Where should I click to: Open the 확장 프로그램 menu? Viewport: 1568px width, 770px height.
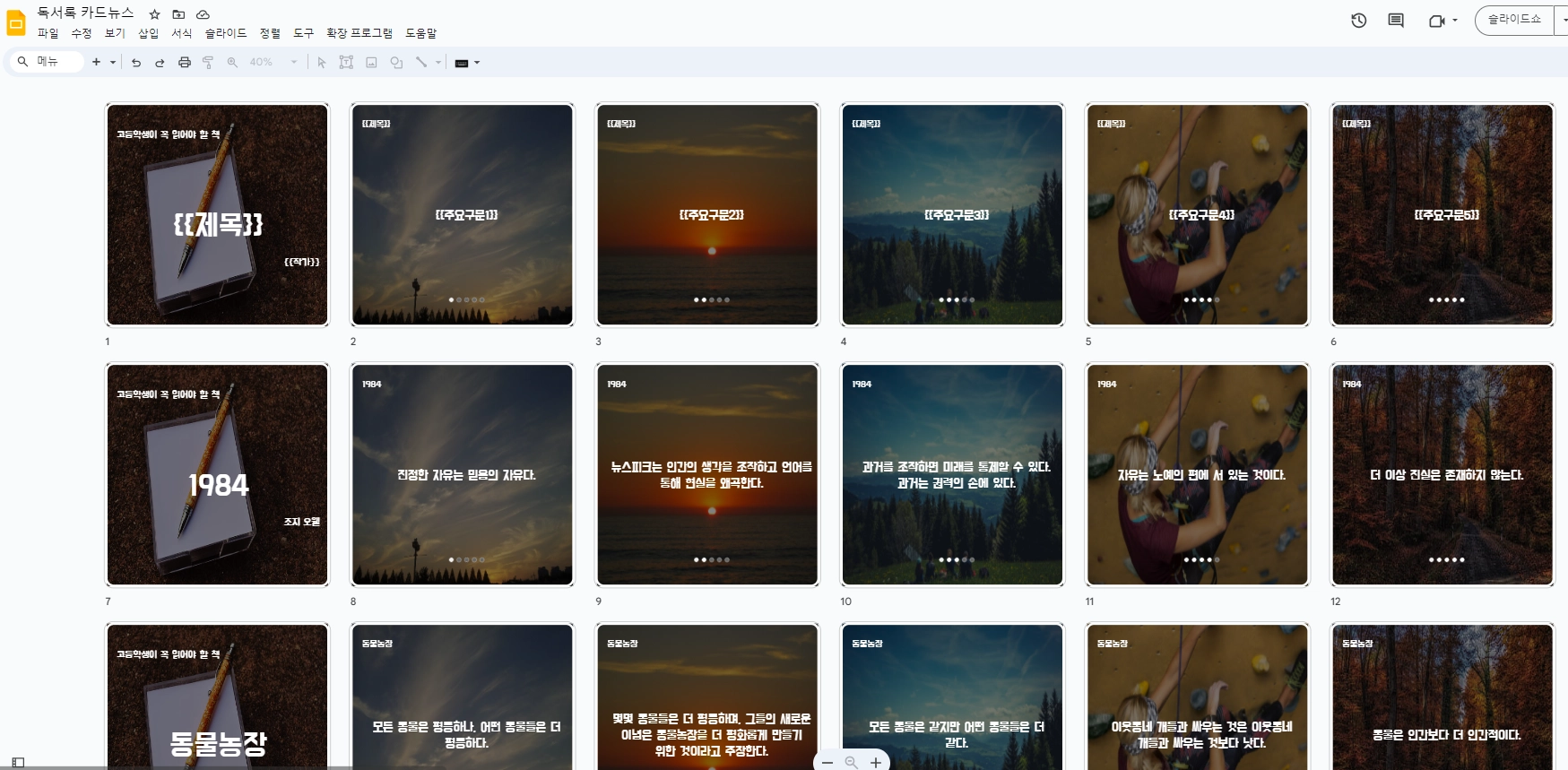[360, 33]
